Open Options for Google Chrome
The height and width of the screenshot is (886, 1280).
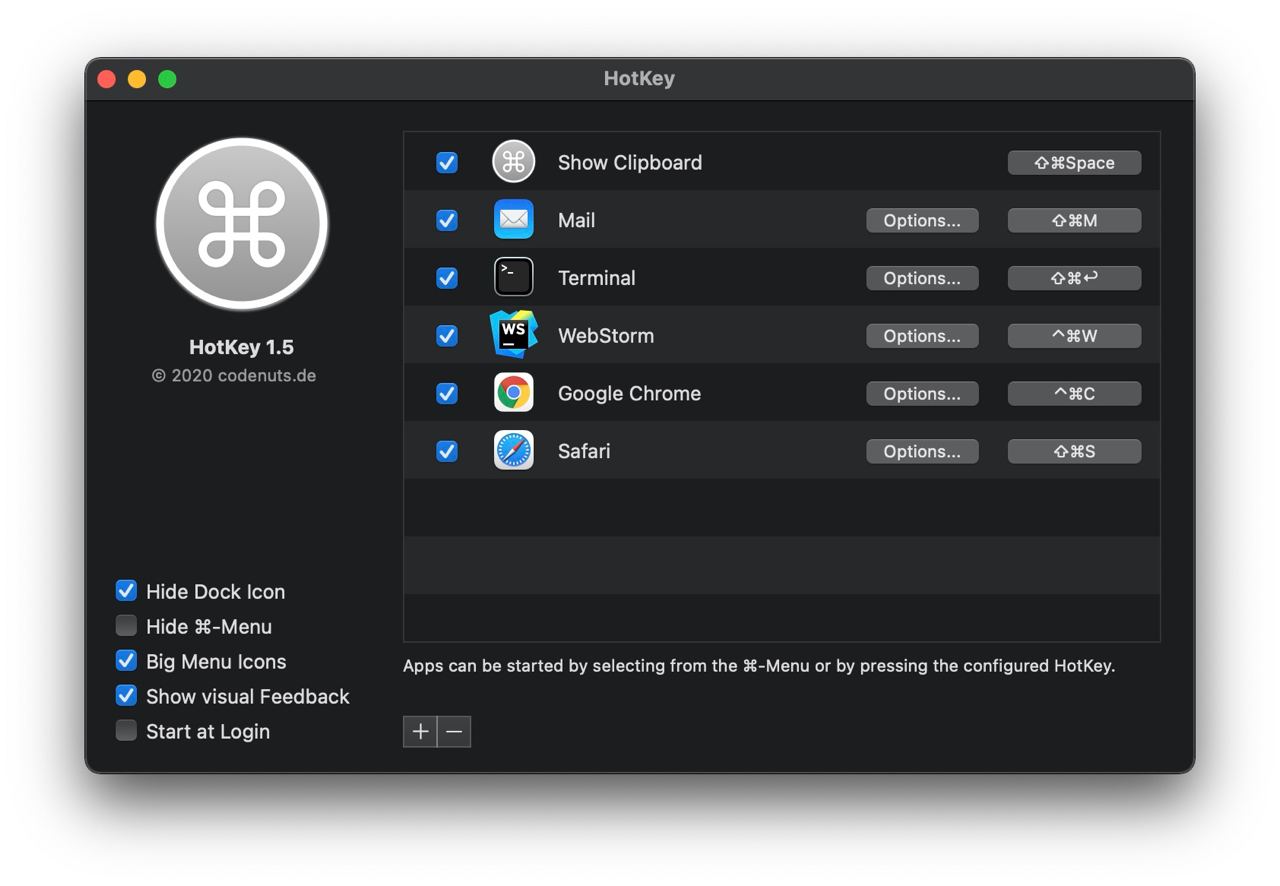coord(922,393)
